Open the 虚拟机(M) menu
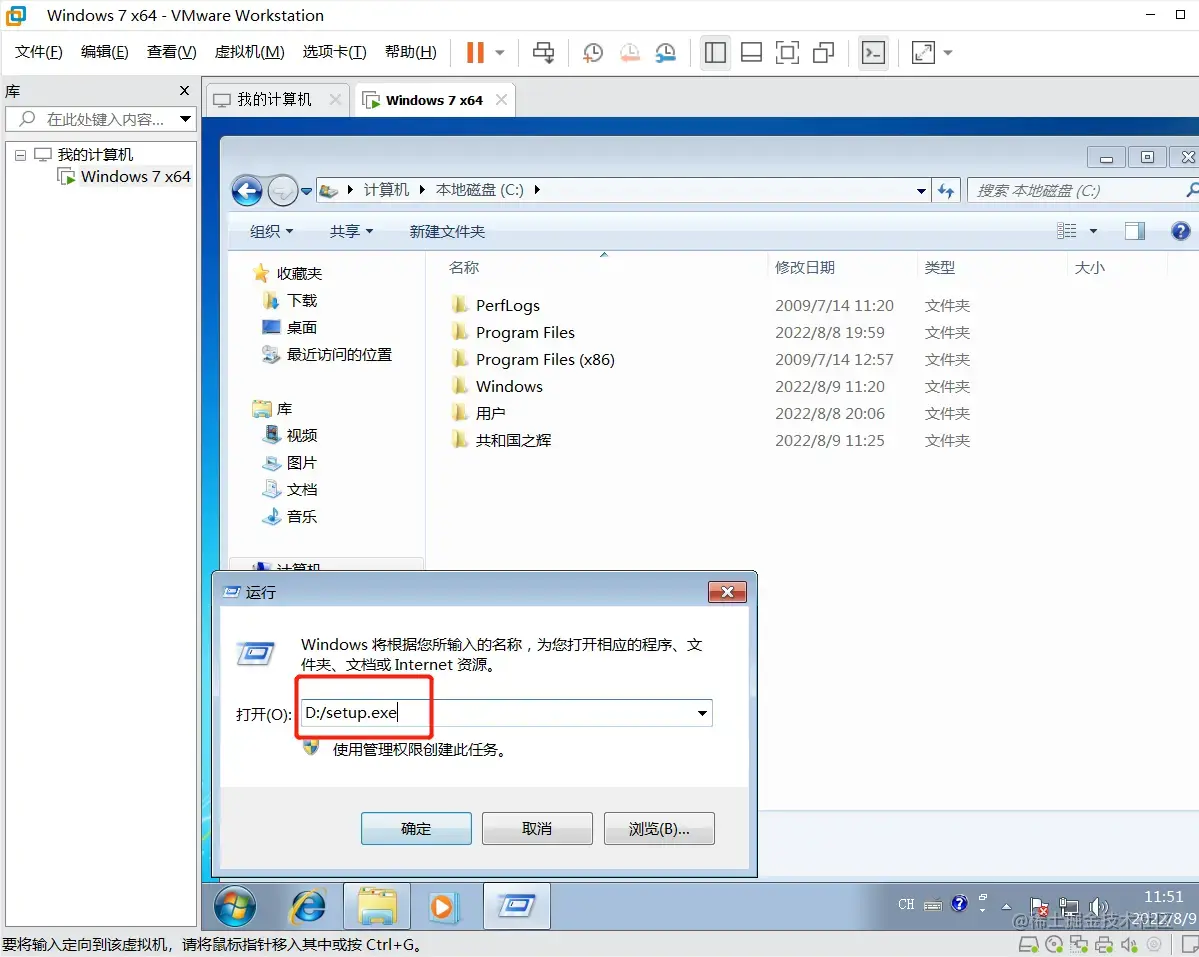Viewport: 1199px width, 957px height. pyautogui.click(x=249, y=52)
